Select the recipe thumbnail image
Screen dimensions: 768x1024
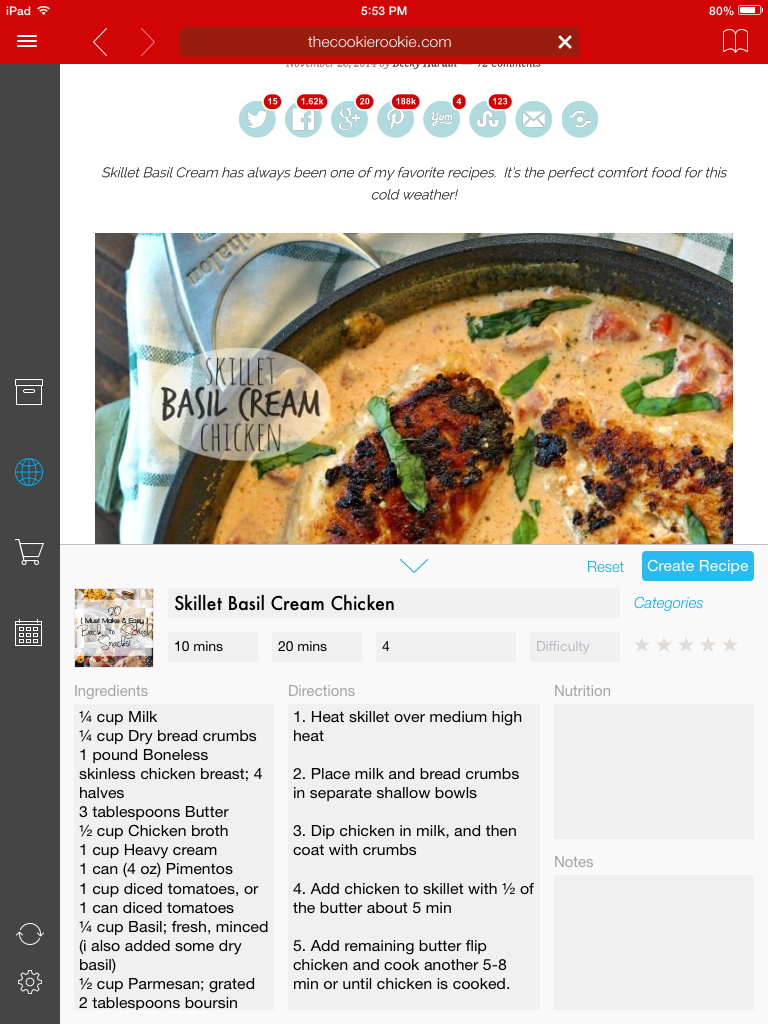[114, 628]
